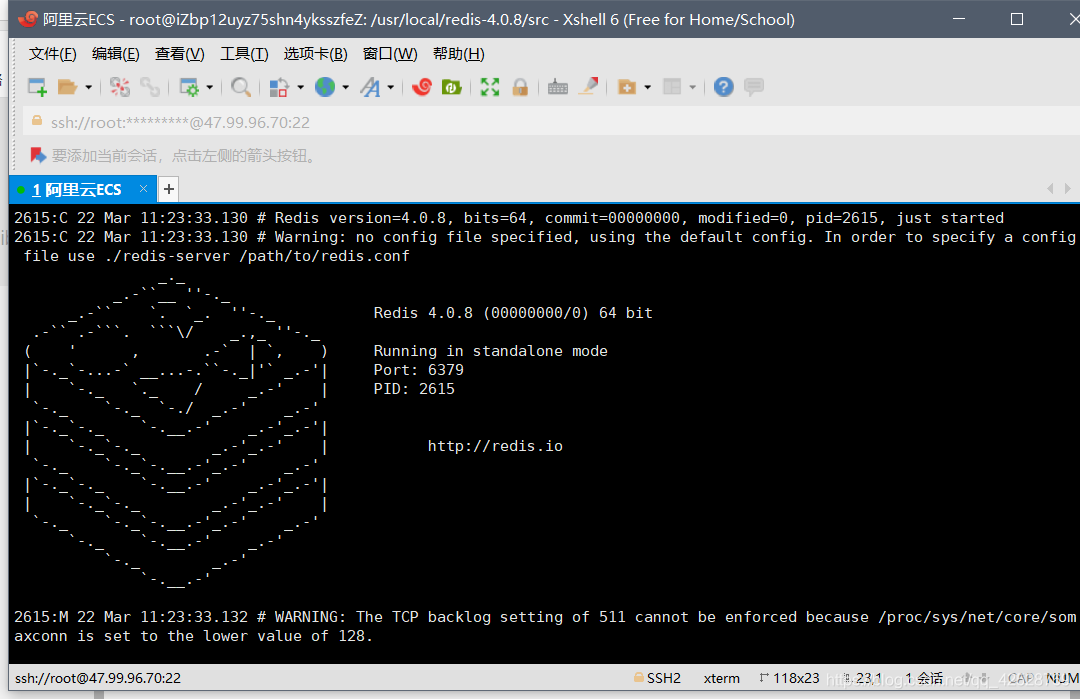Open session properties gear icon
Viewport: 1080px width, 699px height.
coord(189,87)
